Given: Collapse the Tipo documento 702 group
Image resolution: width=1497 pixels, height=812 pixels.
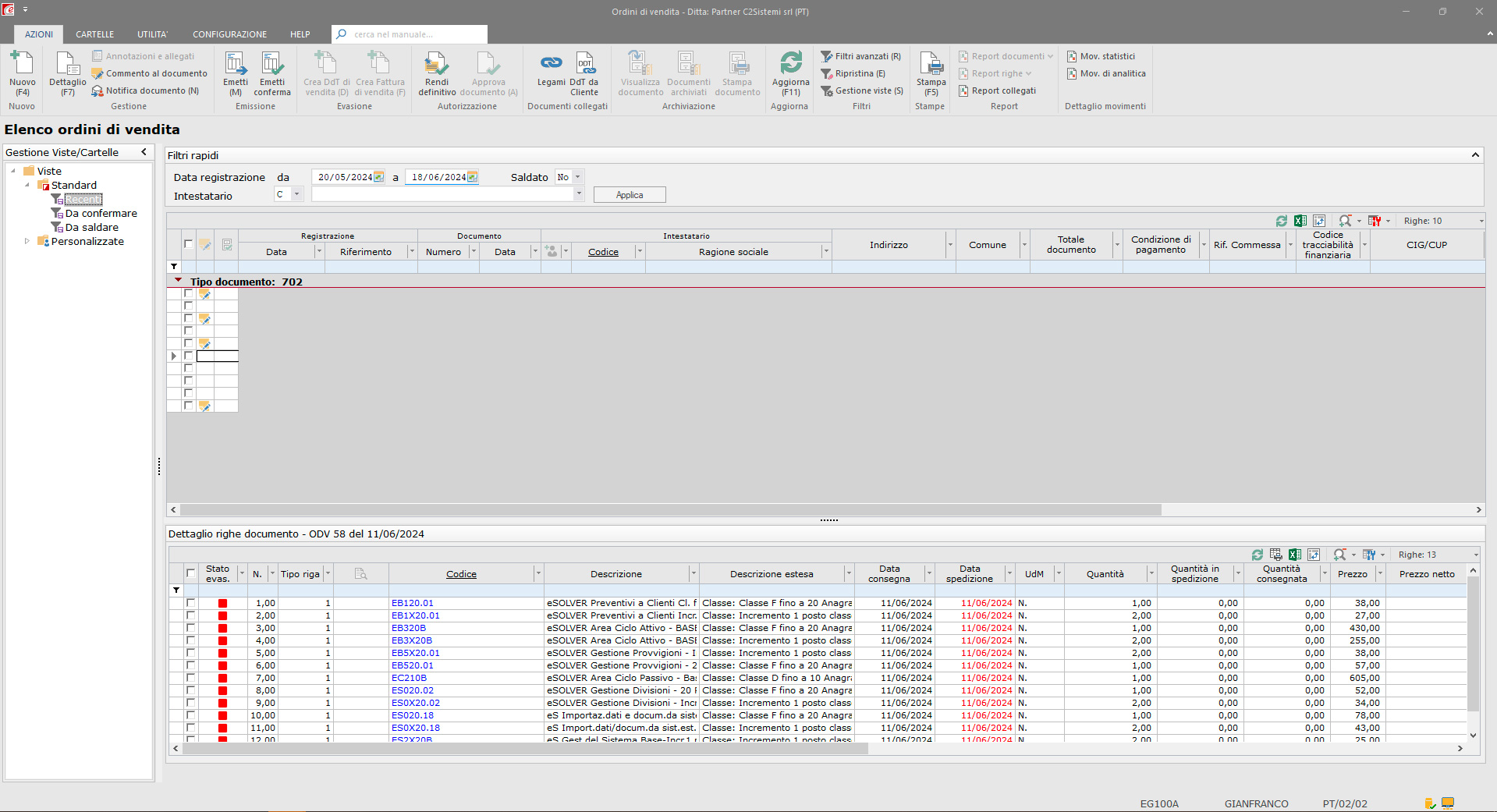Looking at the screenshot, I should click(178, 281).
